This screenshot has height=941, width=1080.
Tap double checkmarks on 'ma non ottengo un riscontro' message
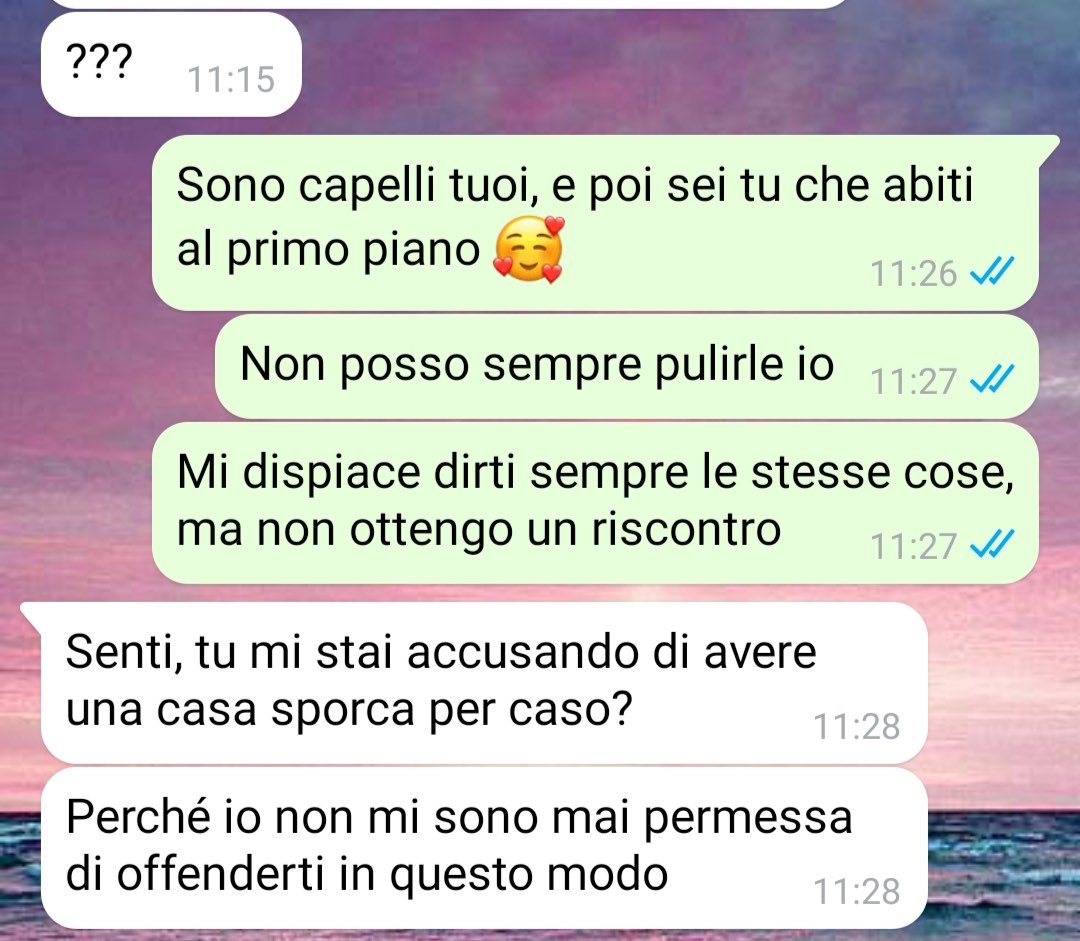[x=992, y=544]
